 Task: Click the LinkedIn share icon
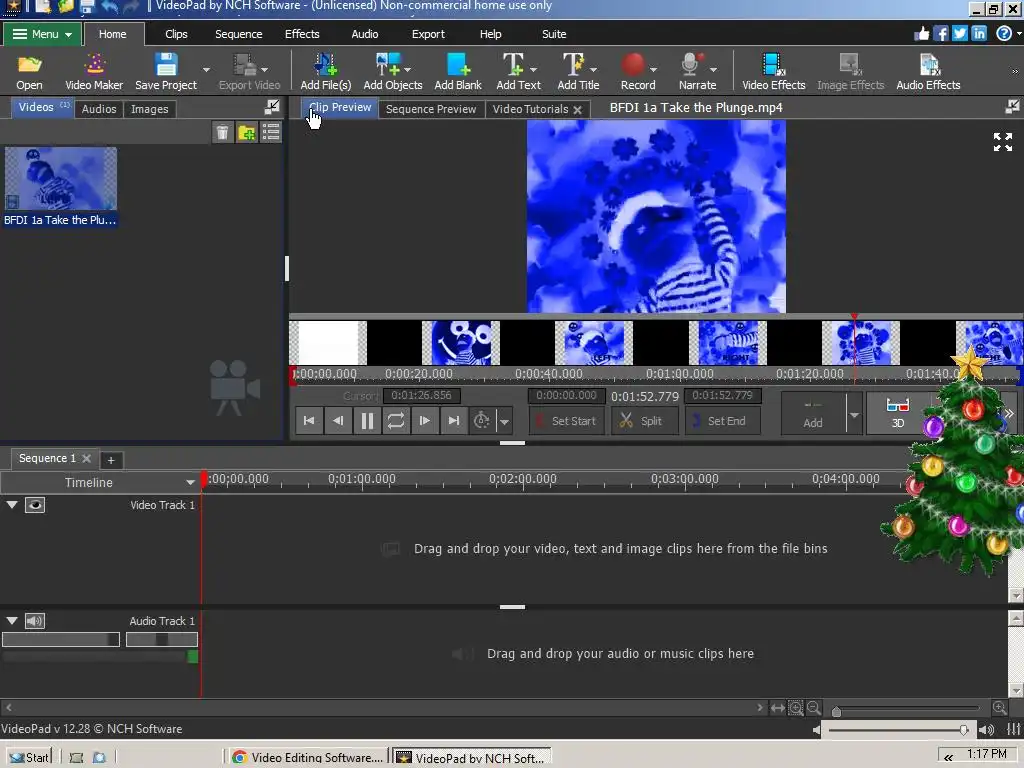click(x=979, y=33)
